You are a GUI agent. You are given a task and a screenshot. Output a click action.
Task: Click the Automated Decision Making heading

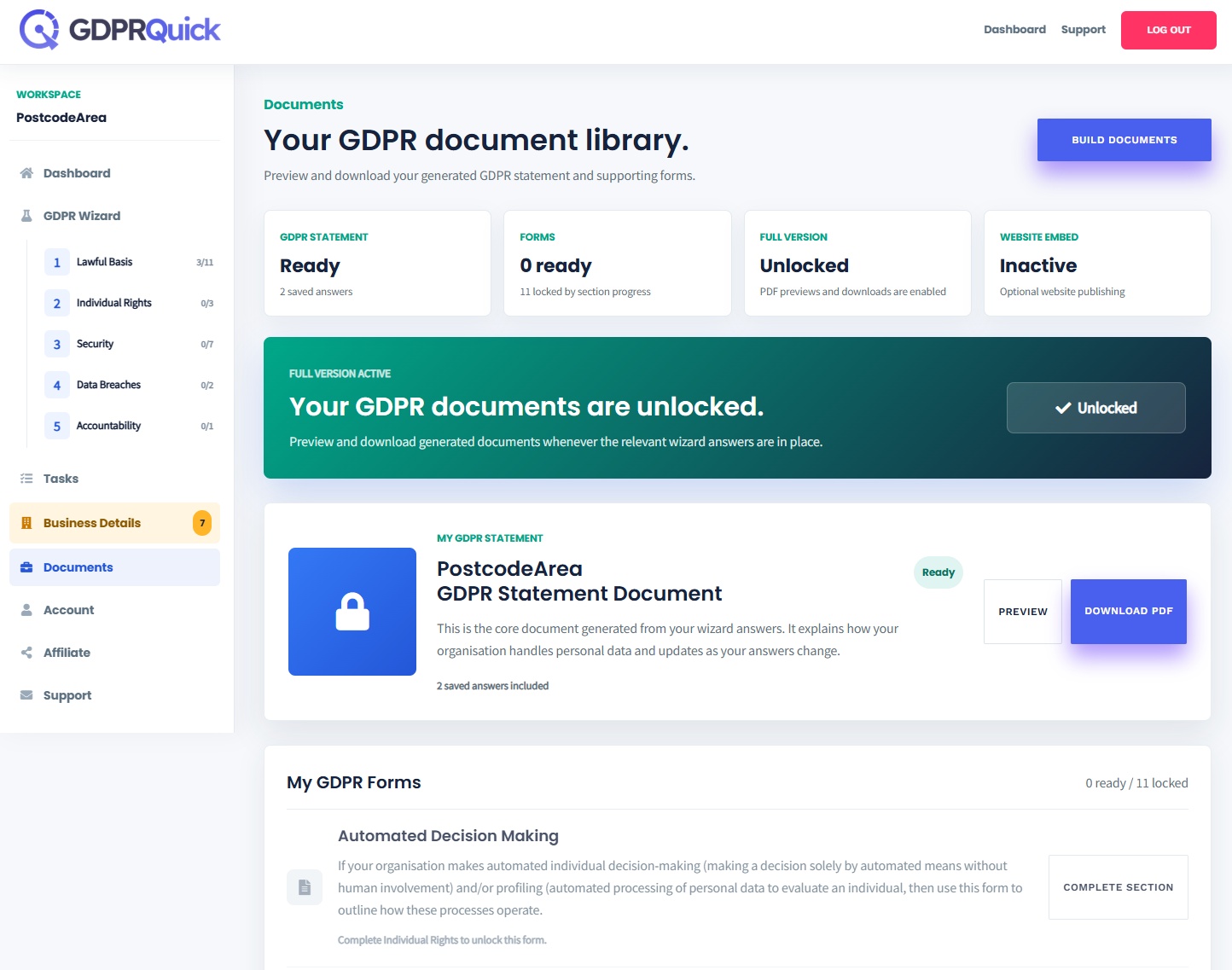(x=448, y=836)
